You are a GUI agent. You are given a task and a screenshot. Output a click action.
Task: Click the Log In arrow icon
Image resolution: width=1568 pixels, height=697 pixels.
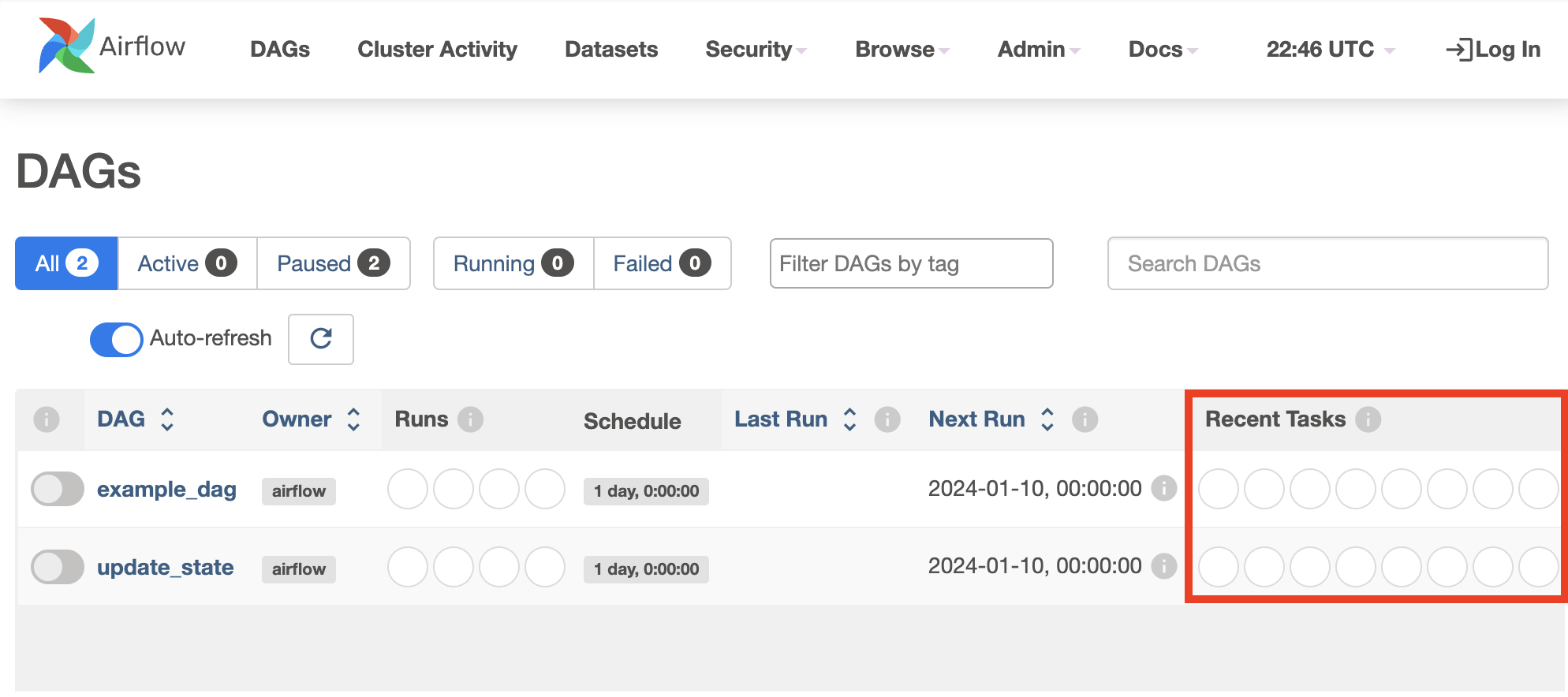(1459, 50)
